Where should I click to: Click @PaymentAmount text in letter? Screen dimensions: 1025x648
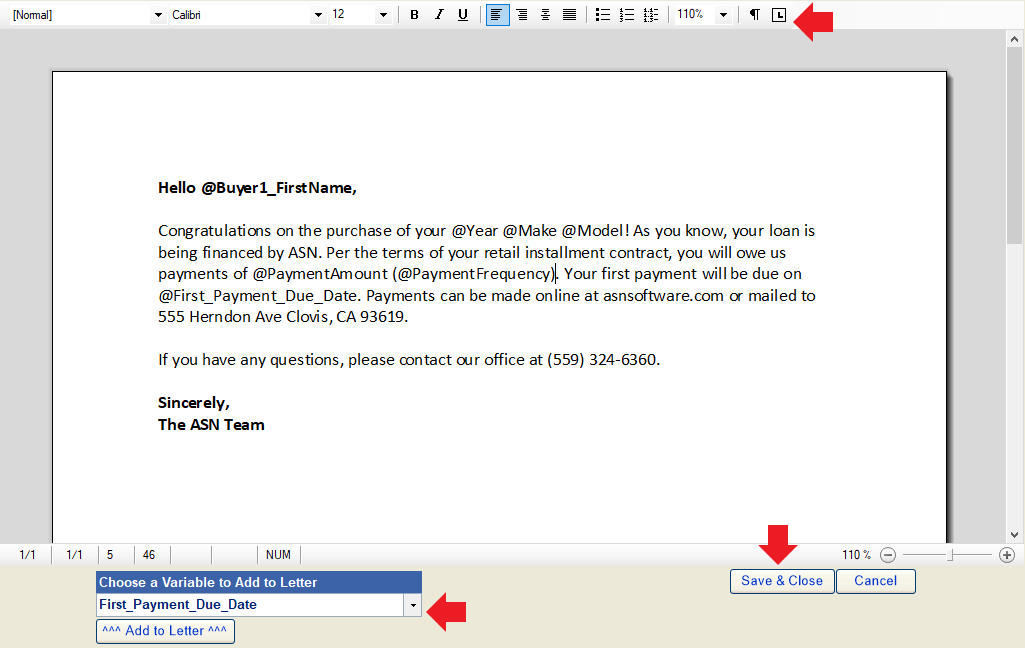[320, 274]
